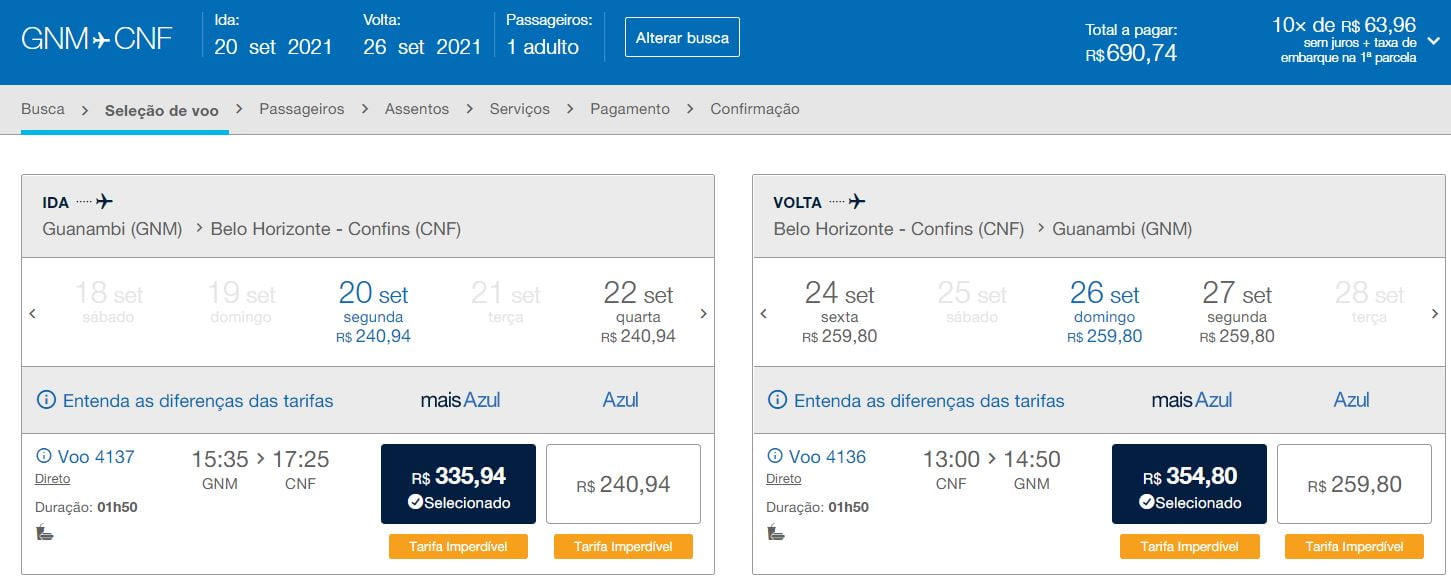Click the seat icon under flight 4137 duration
The image size is (1451, 578).
click(44, 533)
